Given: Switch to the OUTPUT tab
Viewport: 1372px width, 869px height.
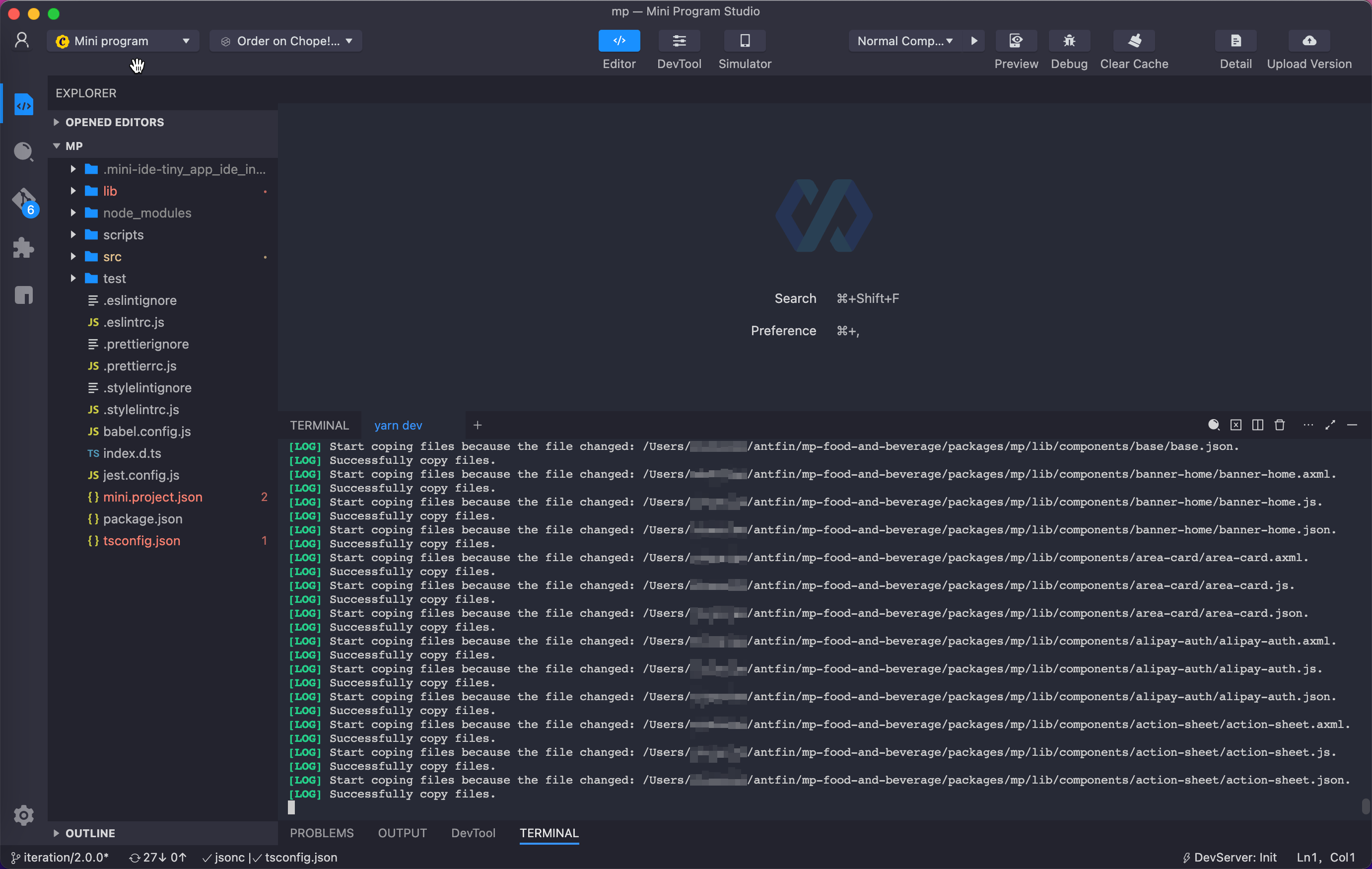Looking at the screenshot, I should (x=402, y=833).
